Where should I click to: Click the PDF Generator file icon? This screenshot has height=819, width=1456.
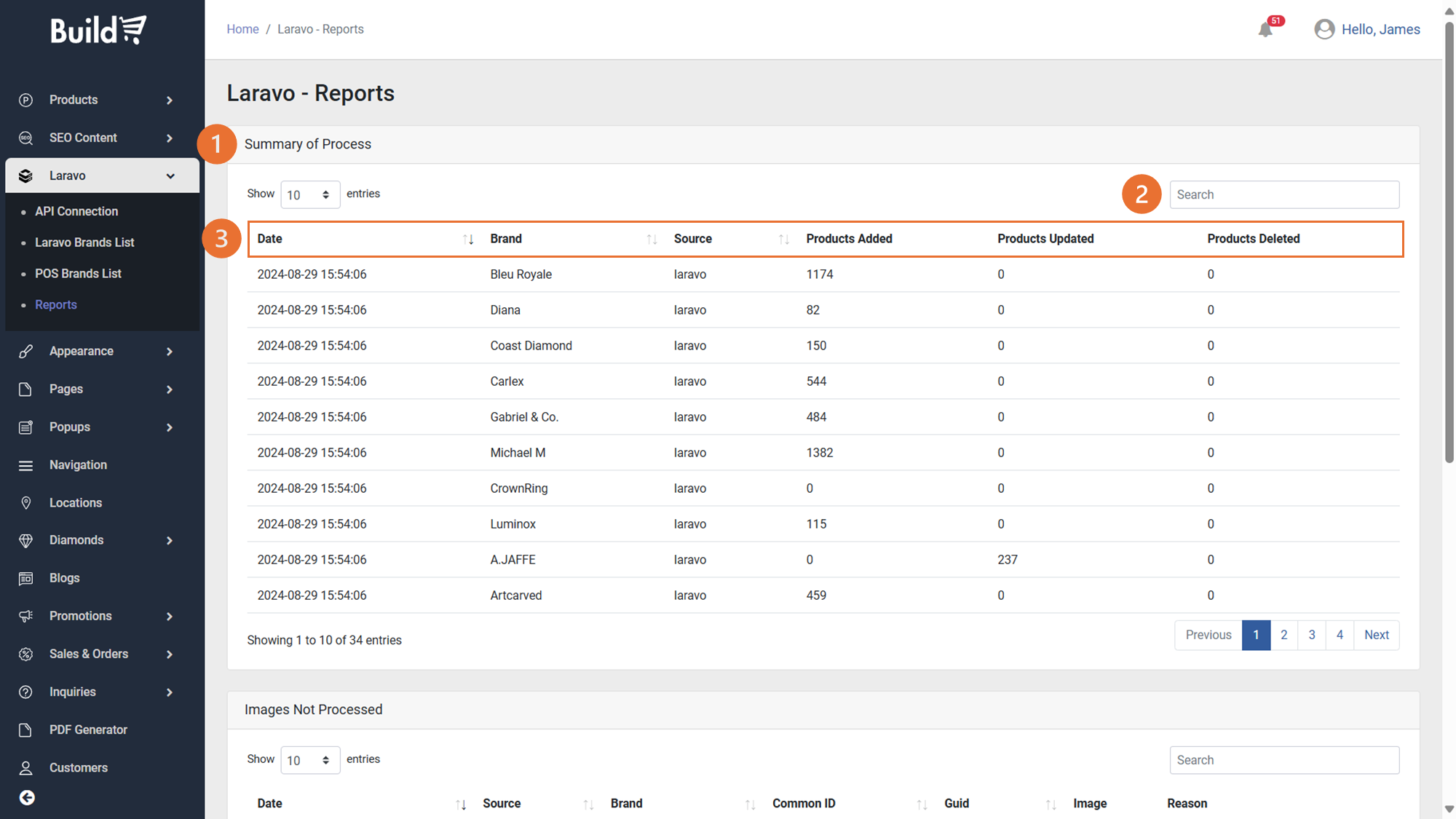click(26, 729)
